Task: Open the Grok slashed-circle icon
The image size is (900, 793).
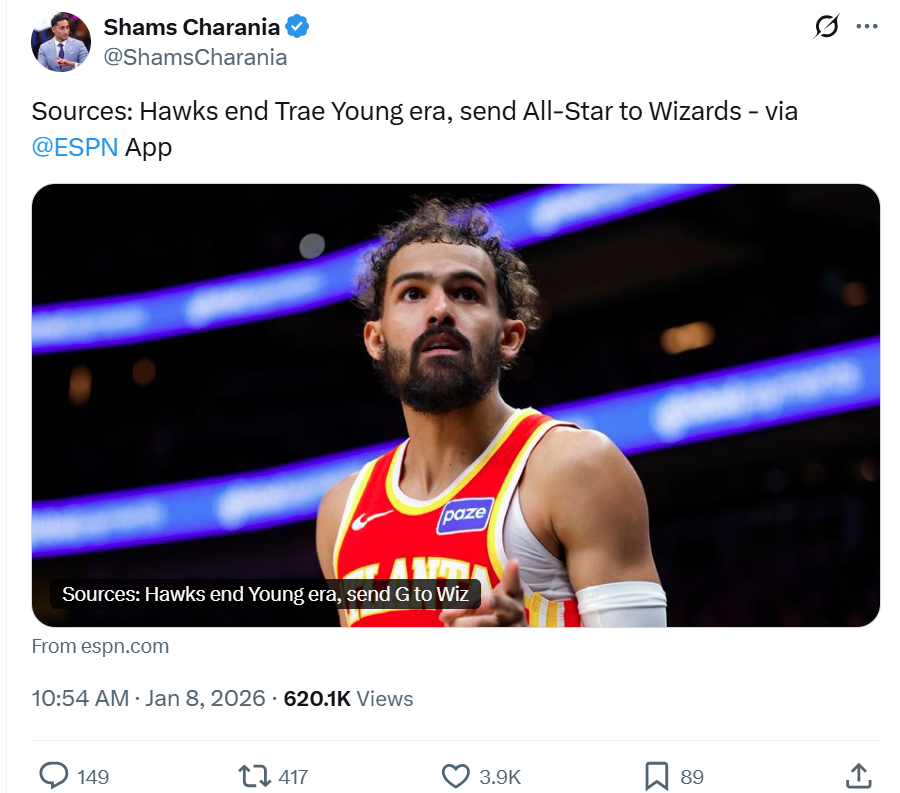Action: (827, 27)
